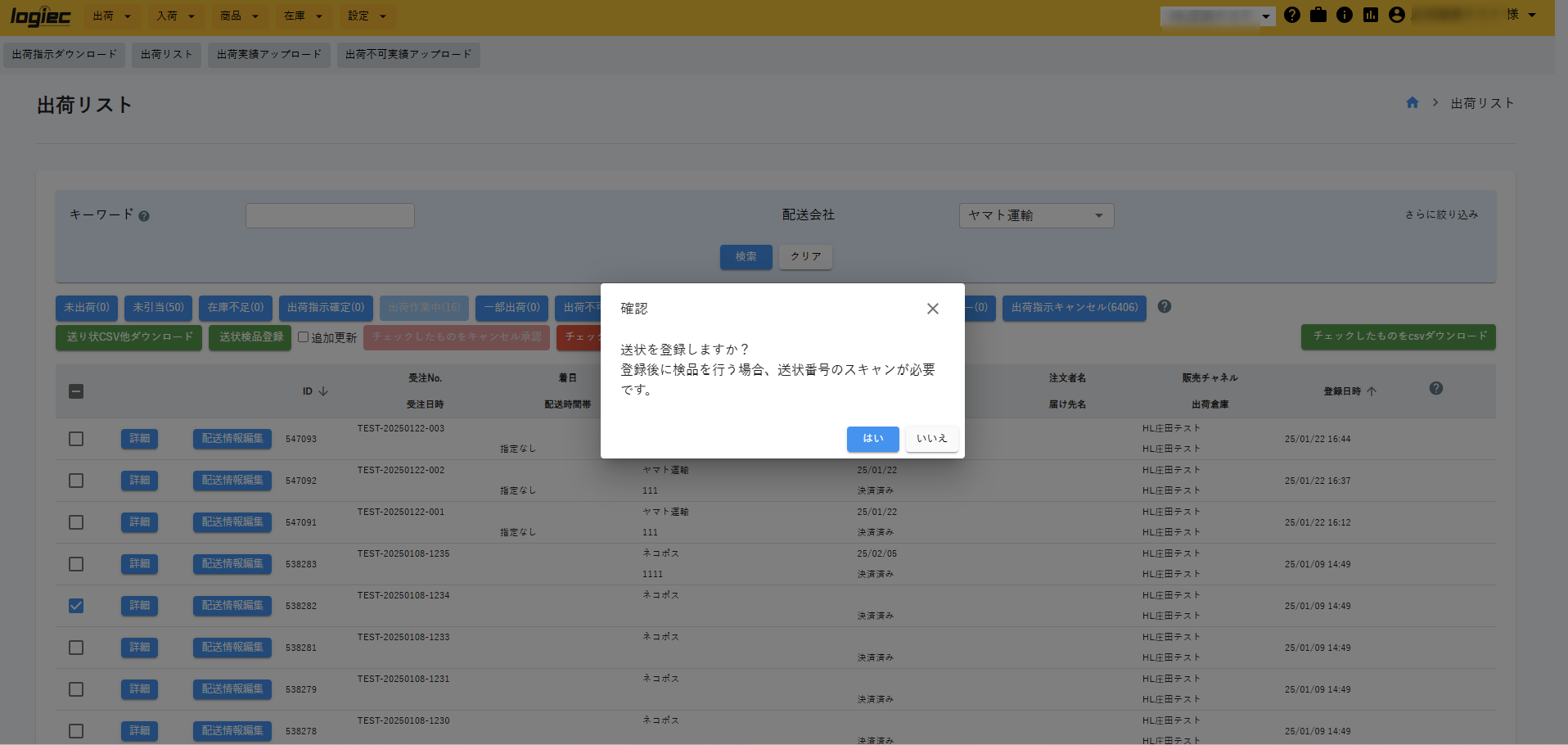Click the help icon next to キーワード

(x=144, y=215)
